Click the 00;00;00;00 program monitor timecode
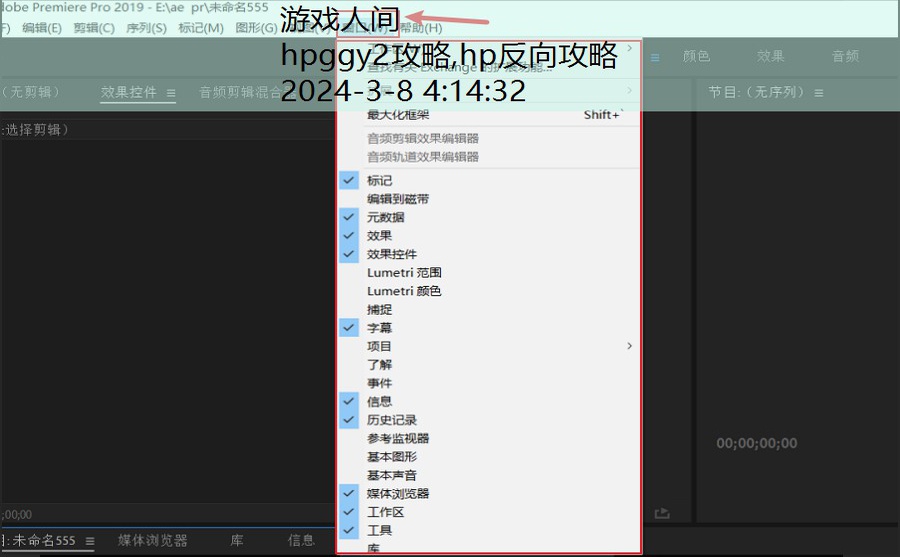 pos(757,443)
